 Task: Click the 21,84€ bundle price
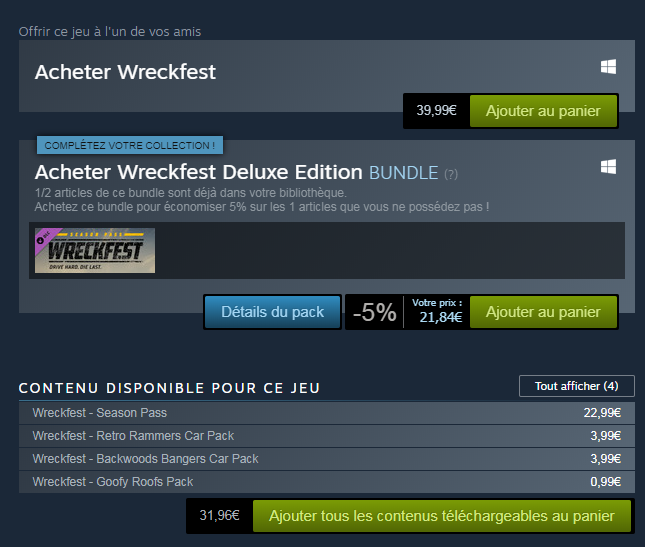tap(439, 317)
